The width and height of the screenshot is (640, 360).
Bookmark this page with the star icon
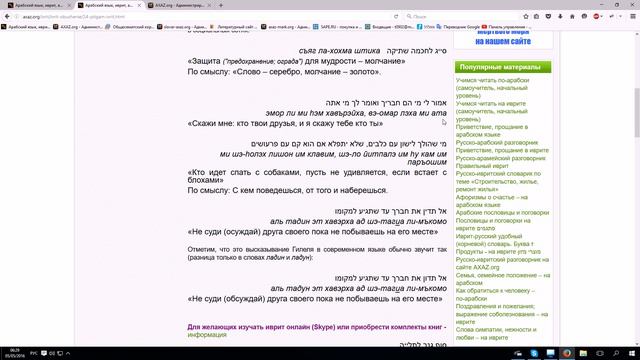click(x=526, y=16)
